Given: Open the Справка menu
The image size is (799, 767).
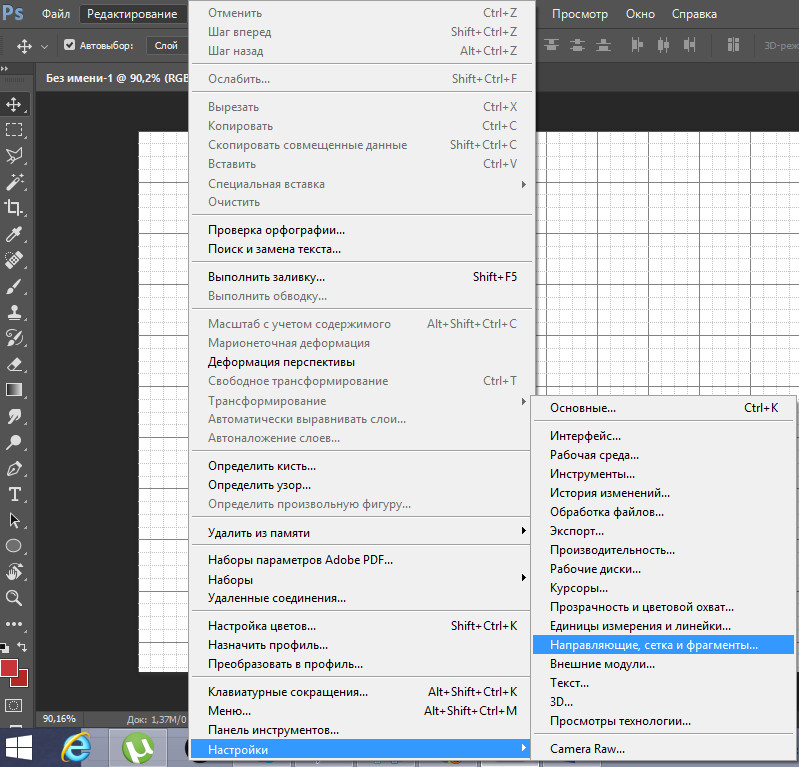Looking at the screenshot, I should [x=694, y=14].
